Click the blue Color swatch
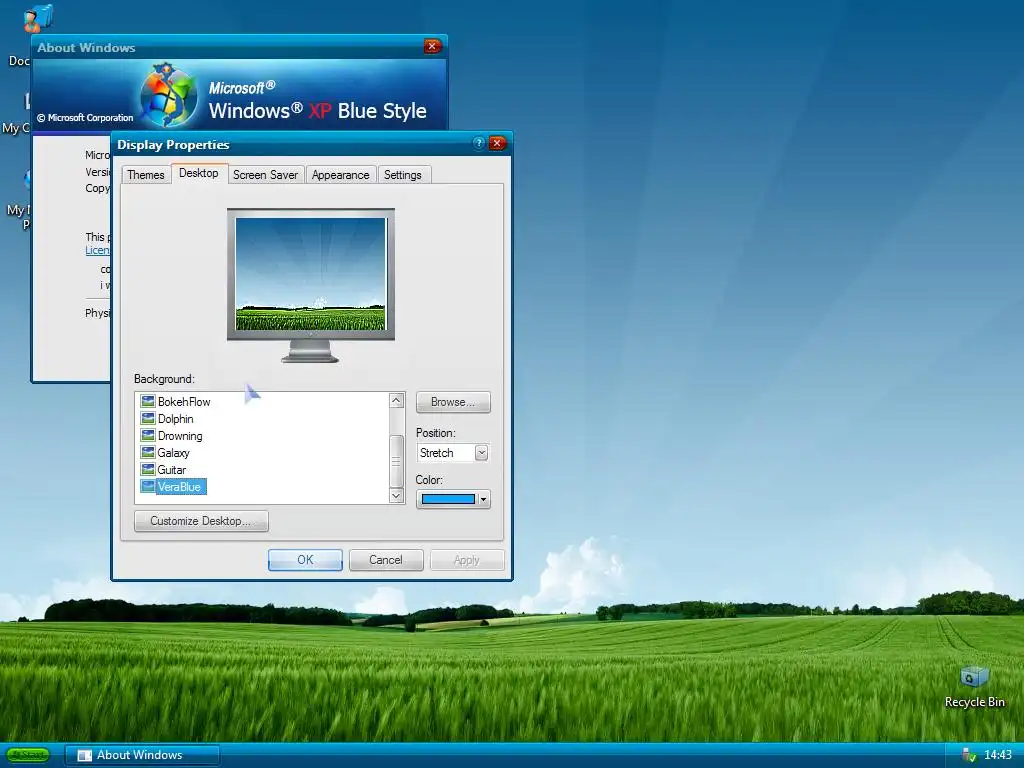Image resolution: width=1024 pixels, height=768 pixels. tap(448, 499)
